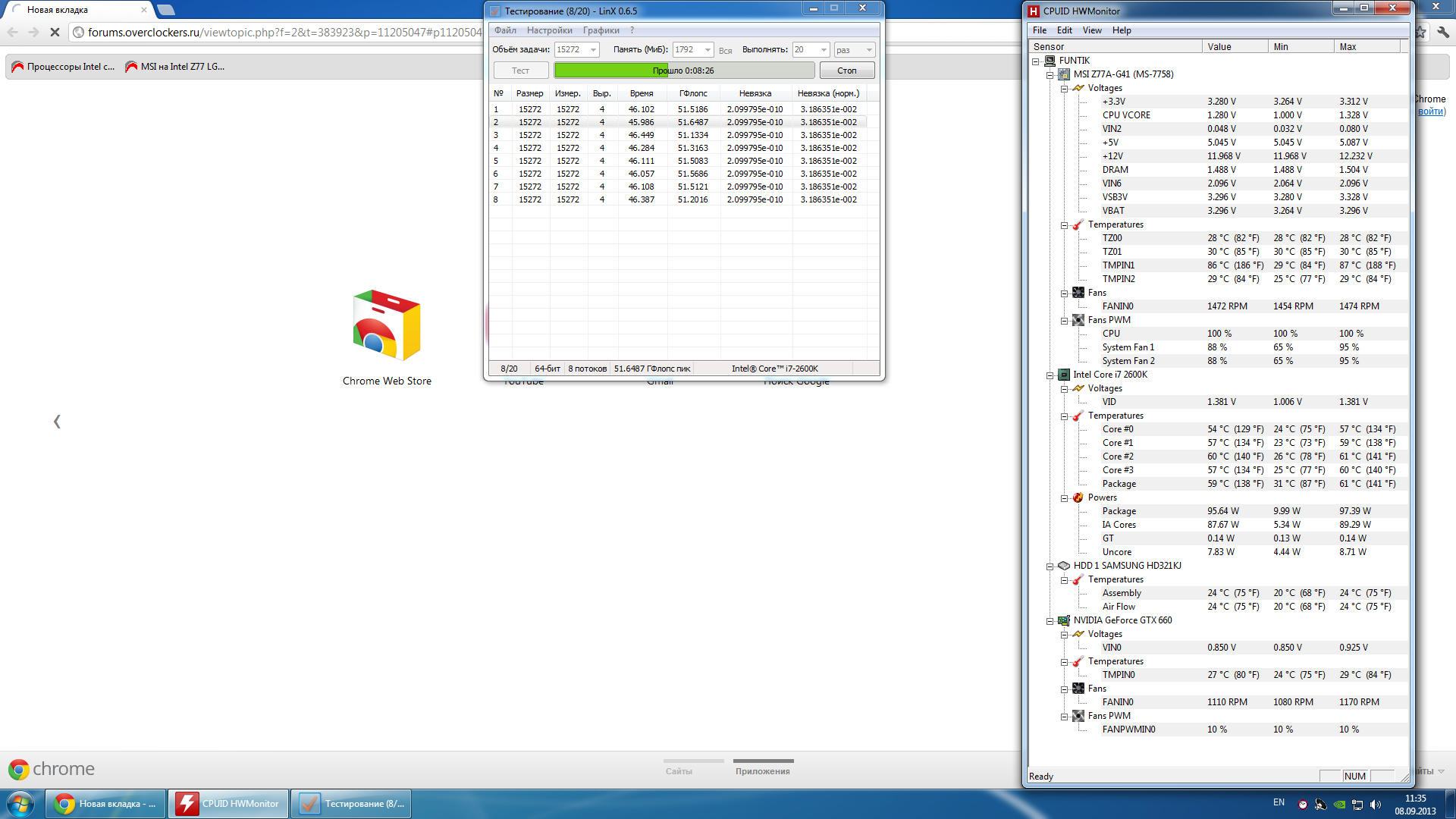Image resolution: width=1456 pixels, height=819 pixels.
Task: Collapse Intel Core i7 2600K node
Action: [1050, 375]
